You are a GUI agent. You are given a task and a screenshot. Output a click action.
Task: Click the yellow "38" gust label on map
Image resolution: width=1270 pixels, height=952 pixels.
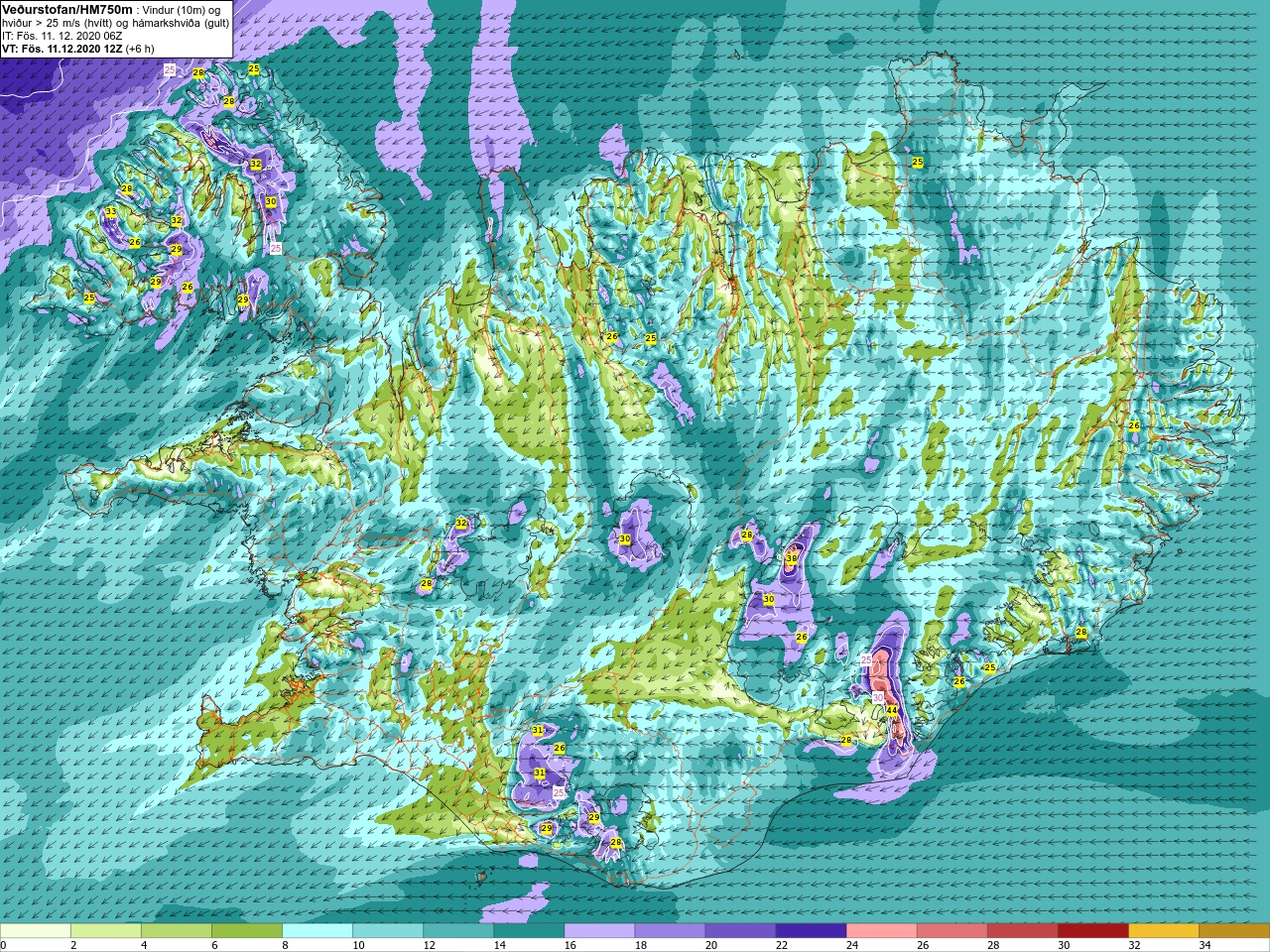(x=792, y=559)
